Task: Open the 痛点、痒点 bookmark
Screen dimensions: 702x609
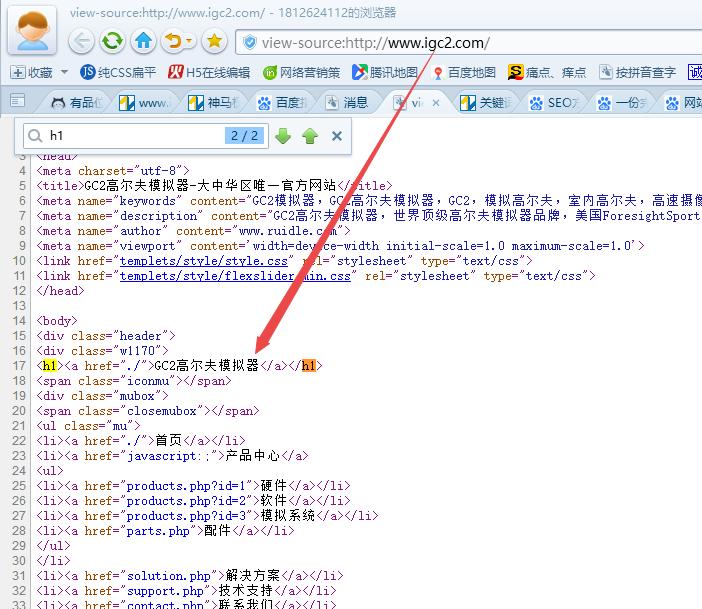Action: 547,72
